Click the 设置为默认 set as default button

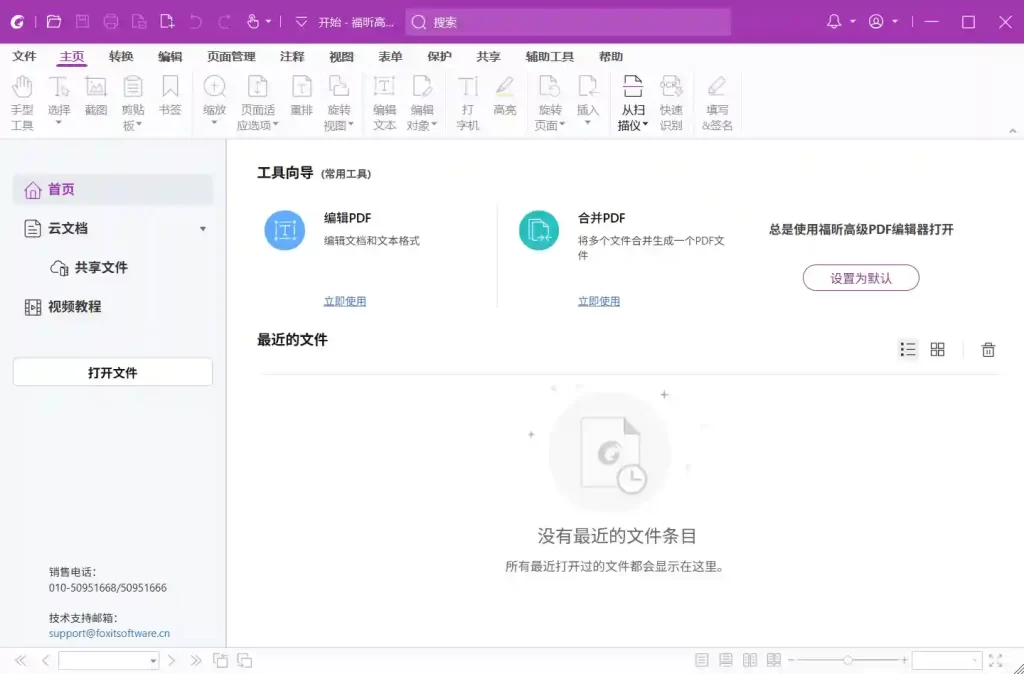860,278
